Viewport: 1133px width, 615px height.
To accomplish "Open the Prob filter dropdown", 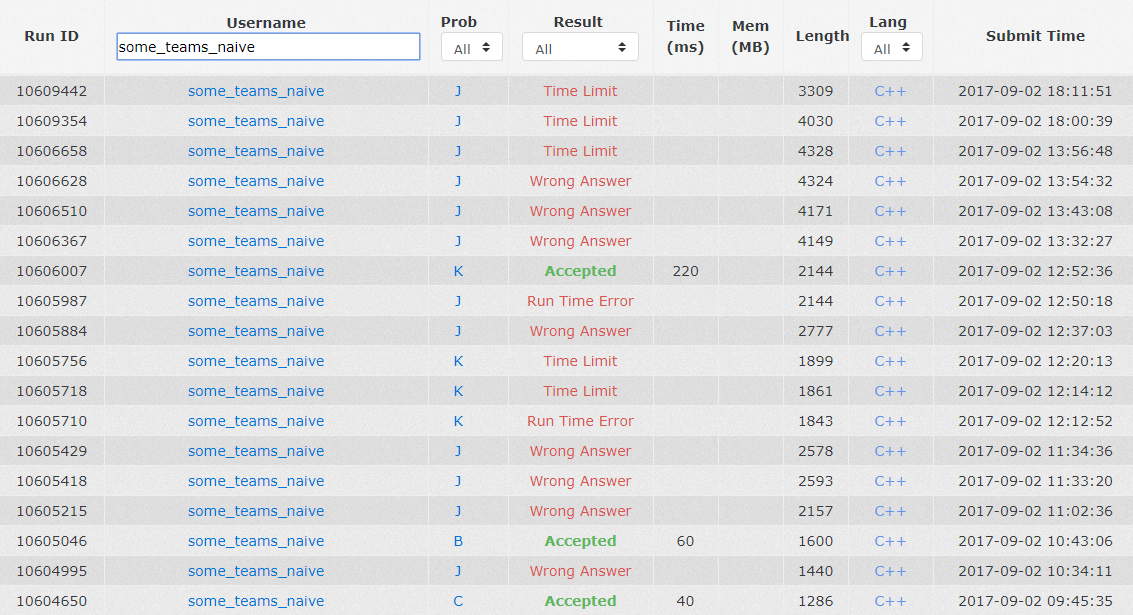I will [471, 47].
